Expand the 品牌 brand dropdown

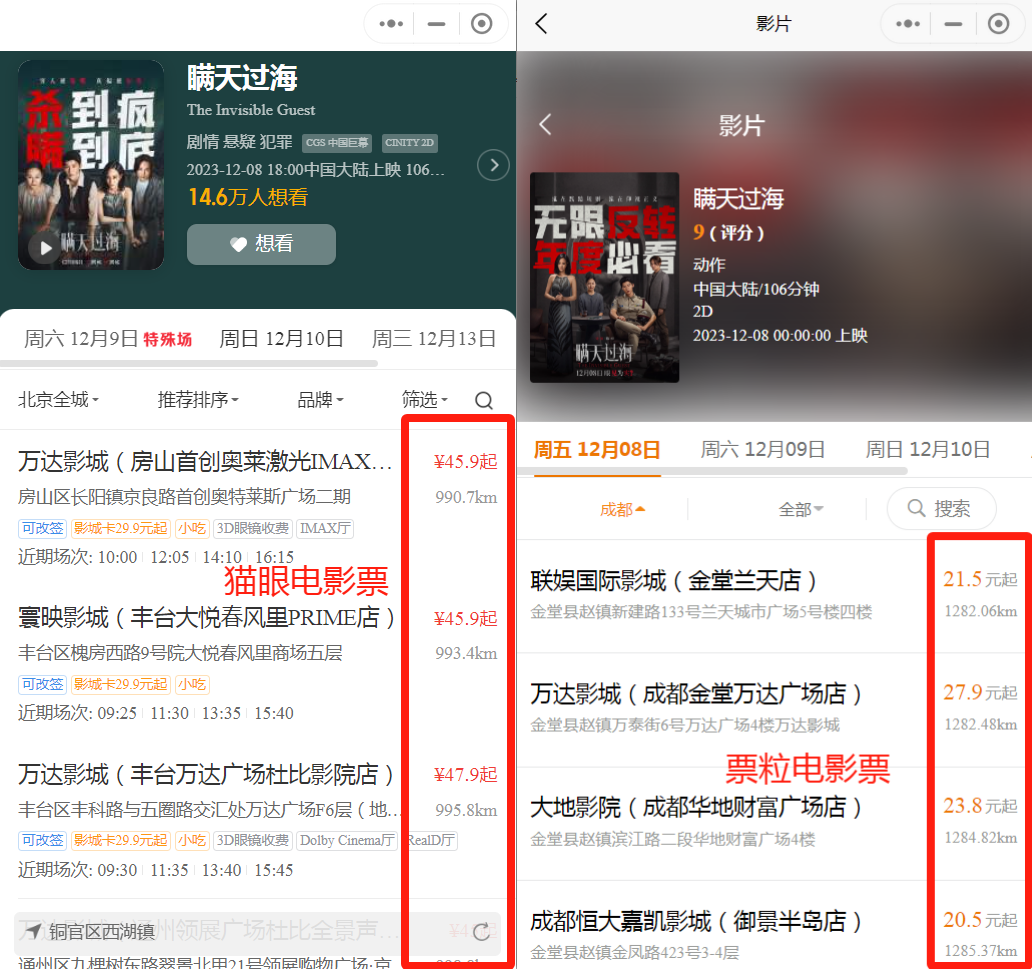(320, 400)
